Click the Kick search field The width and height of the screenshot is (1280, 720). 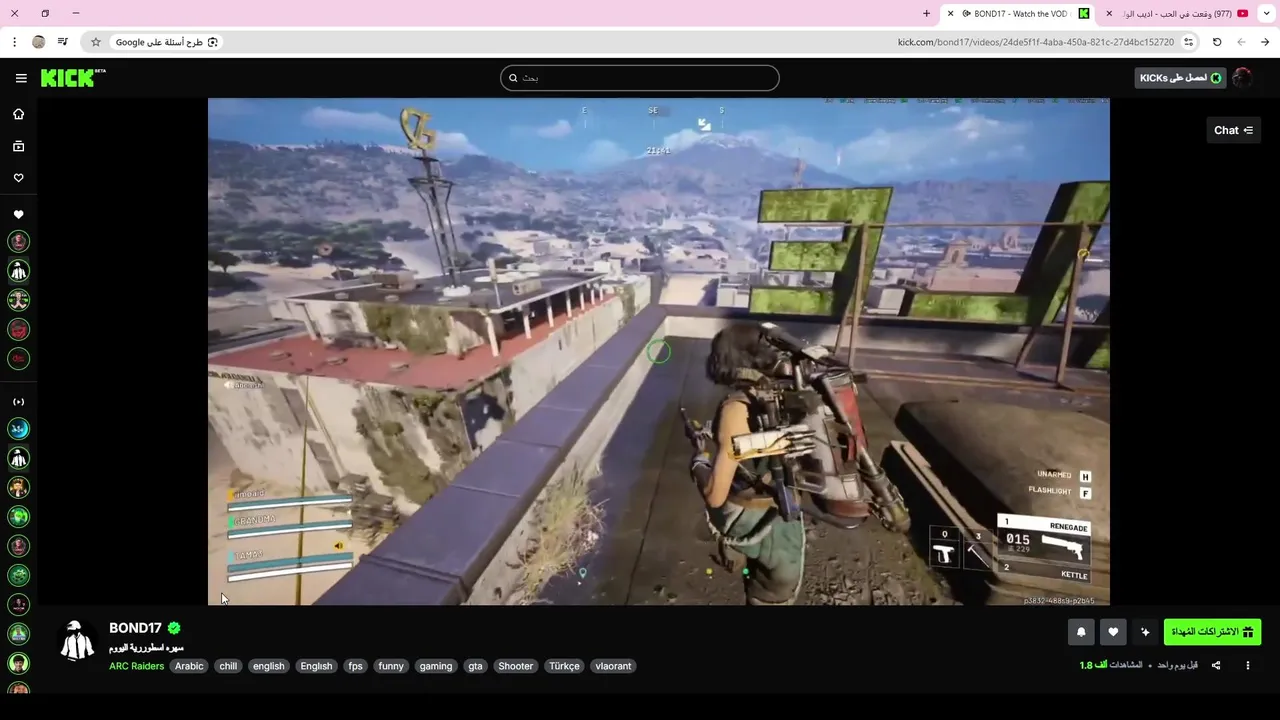click(640, 78)
